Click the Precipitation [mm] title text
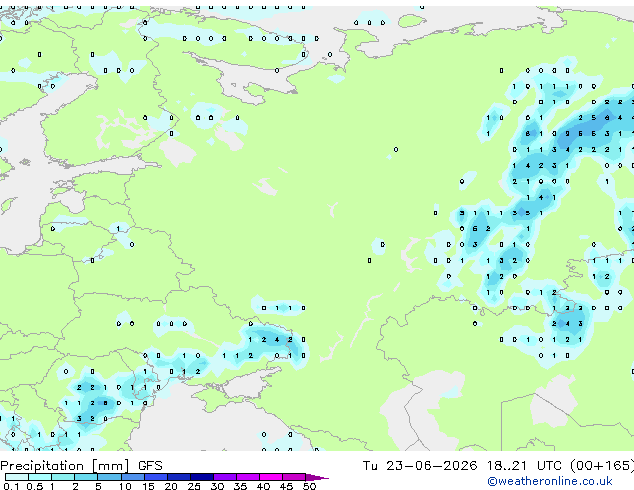 (x=65, y=466)
